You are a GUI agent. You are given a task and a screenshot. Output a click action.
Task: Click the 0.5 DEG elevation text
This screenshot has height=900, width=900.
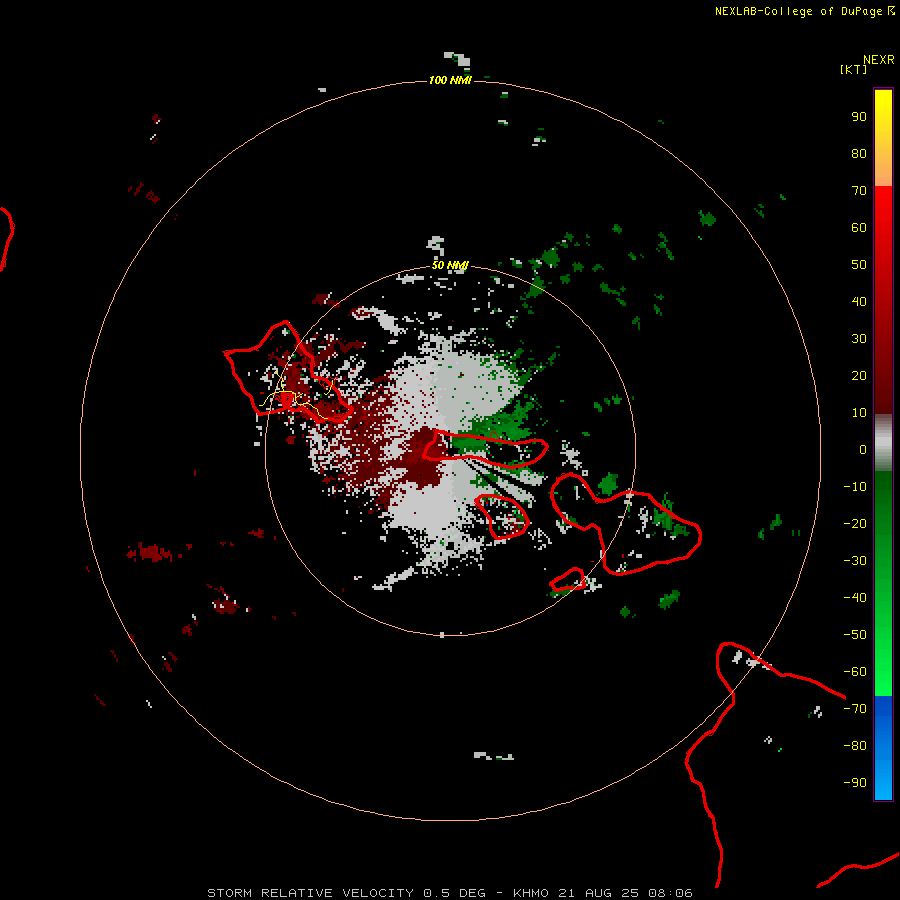(455, 893)
